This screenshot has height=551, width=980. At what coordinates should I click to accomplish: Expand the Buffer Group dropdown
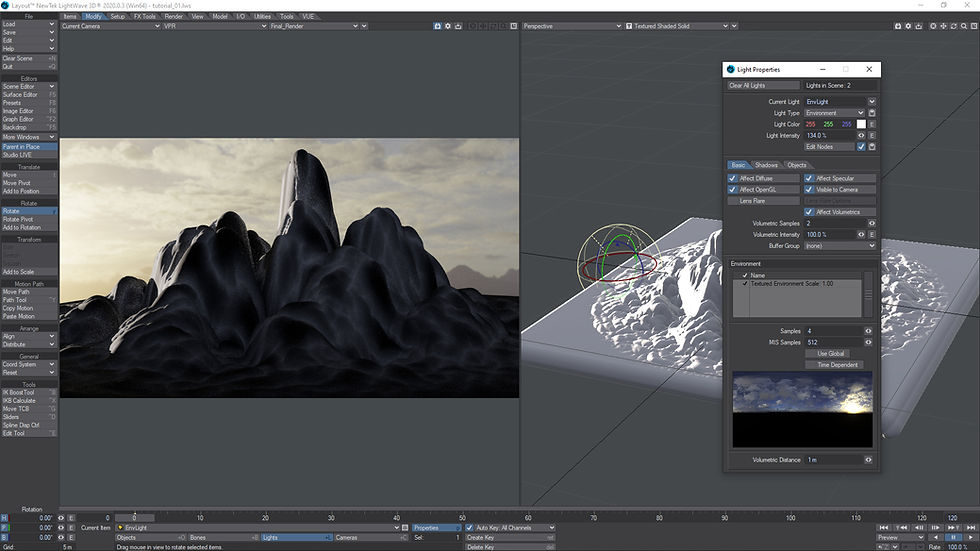point(840,245)
